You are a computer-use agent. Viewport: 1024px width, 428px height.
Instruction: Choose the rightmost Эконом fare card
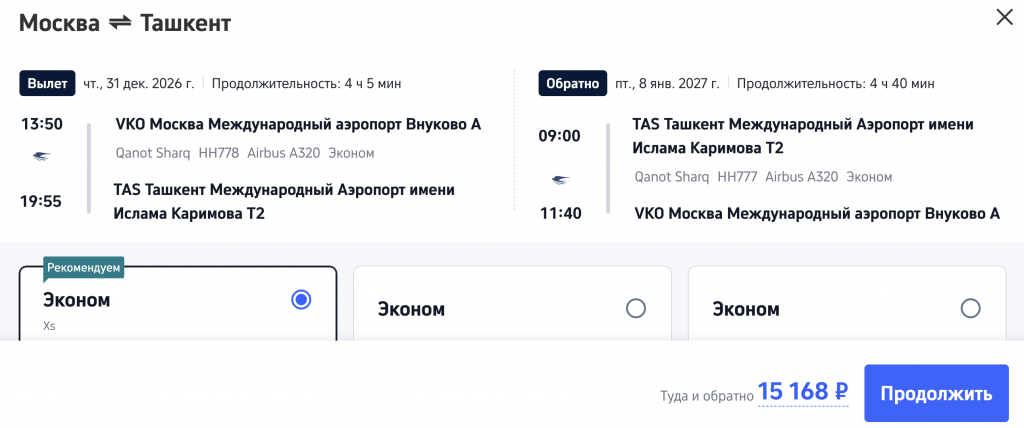tap(846, 310)
